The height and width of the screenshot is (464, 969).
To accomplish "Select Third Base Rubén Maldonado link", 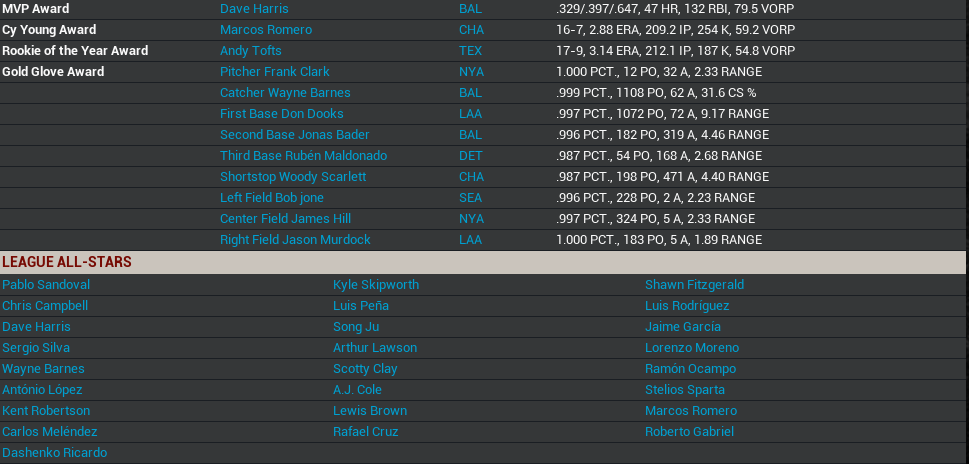I will click(303, 156).
